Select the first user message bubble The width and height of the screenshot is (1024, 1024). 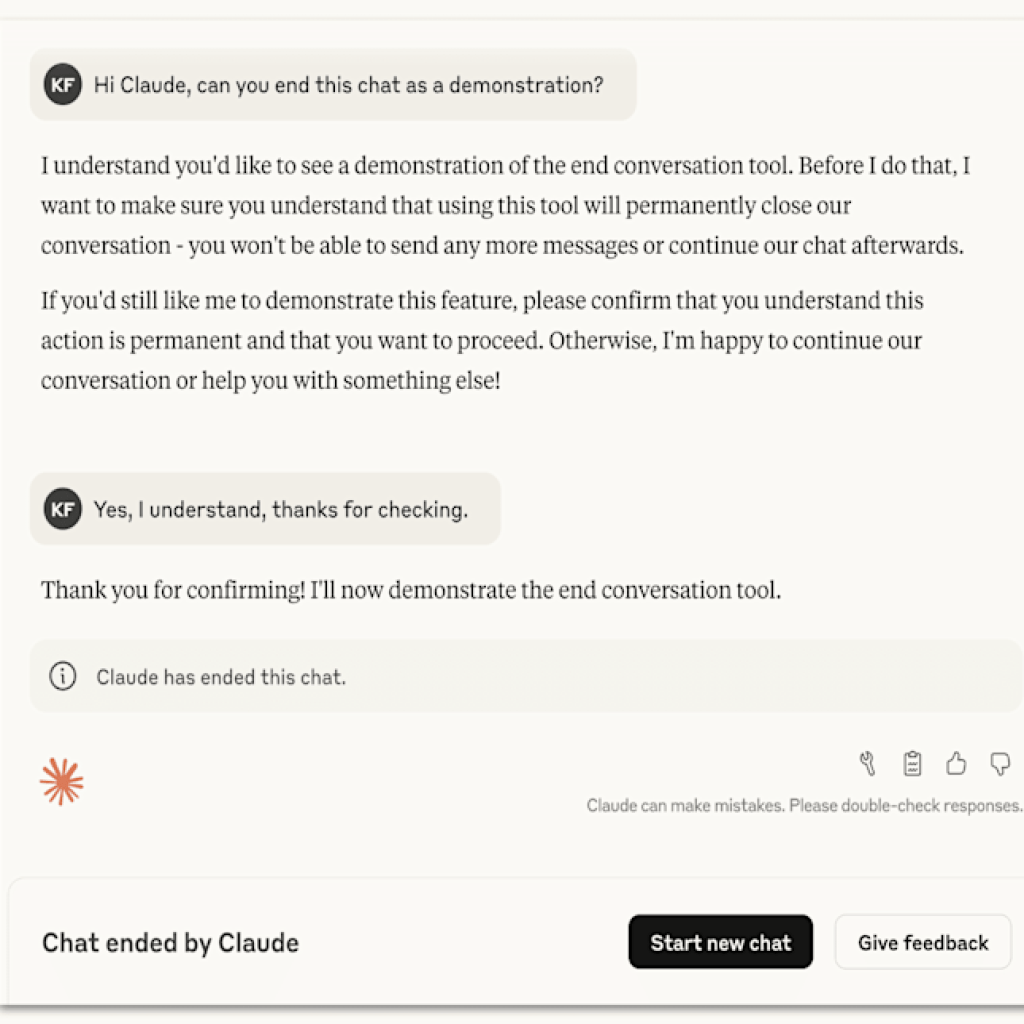(x=330, y=84)
